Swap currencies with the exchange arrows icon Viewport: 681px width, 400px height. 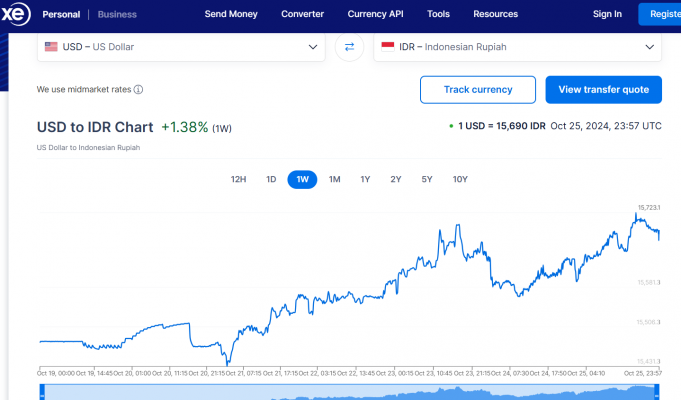[349, 47]
